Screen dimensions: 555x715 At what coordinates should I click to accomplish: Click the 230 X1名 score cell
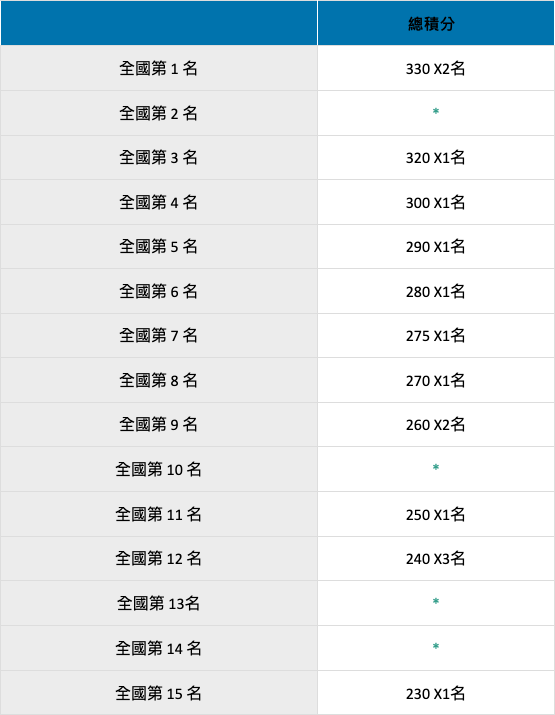(436, 693)
